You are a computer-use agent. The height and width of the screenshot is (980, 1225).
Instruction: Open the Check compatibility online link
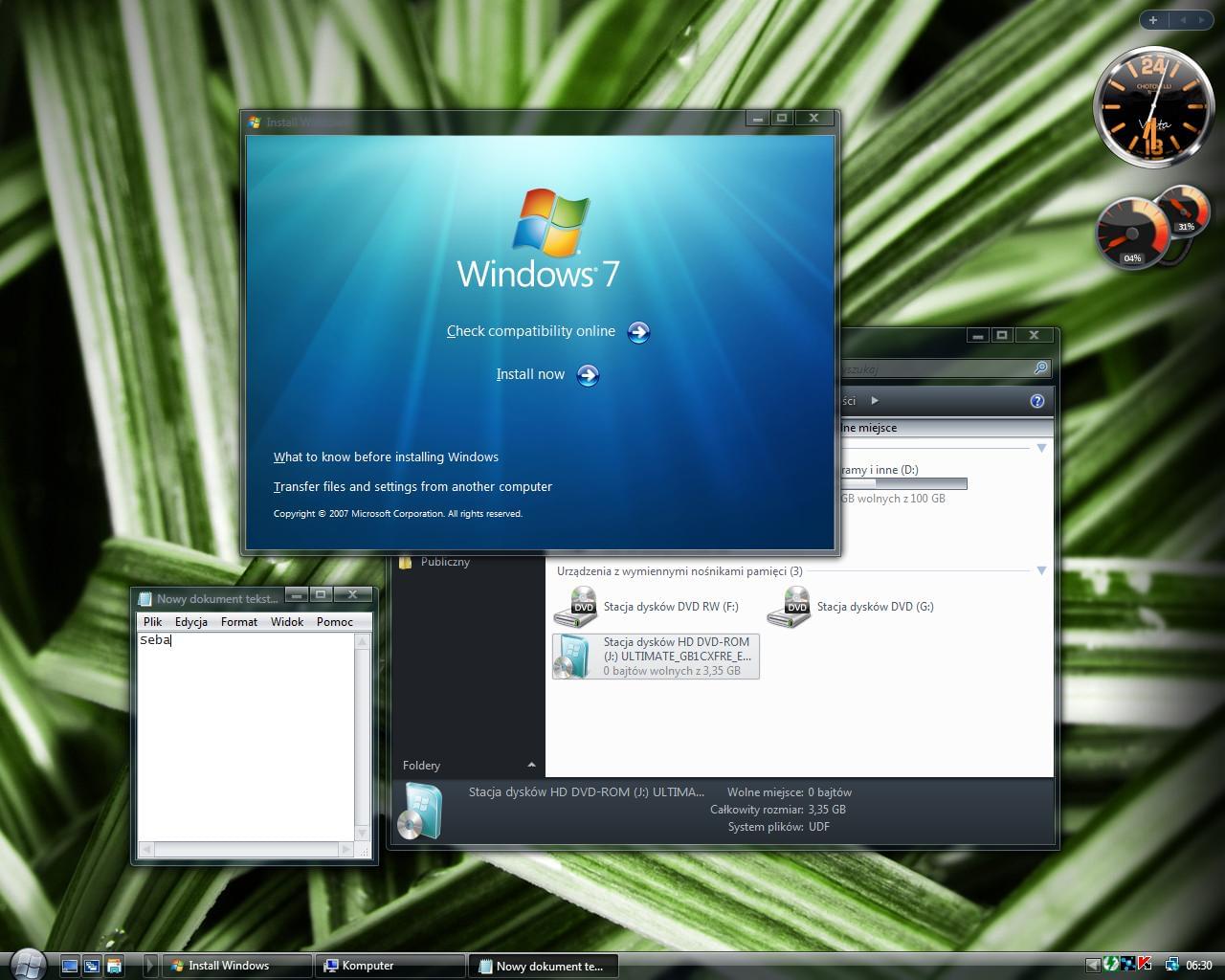pyautogui.click(x=531, y=331)
